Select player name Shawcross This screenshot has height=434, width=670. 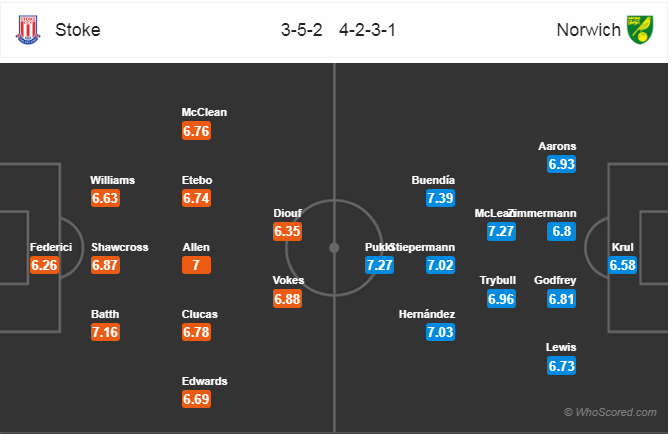(120, 247)
